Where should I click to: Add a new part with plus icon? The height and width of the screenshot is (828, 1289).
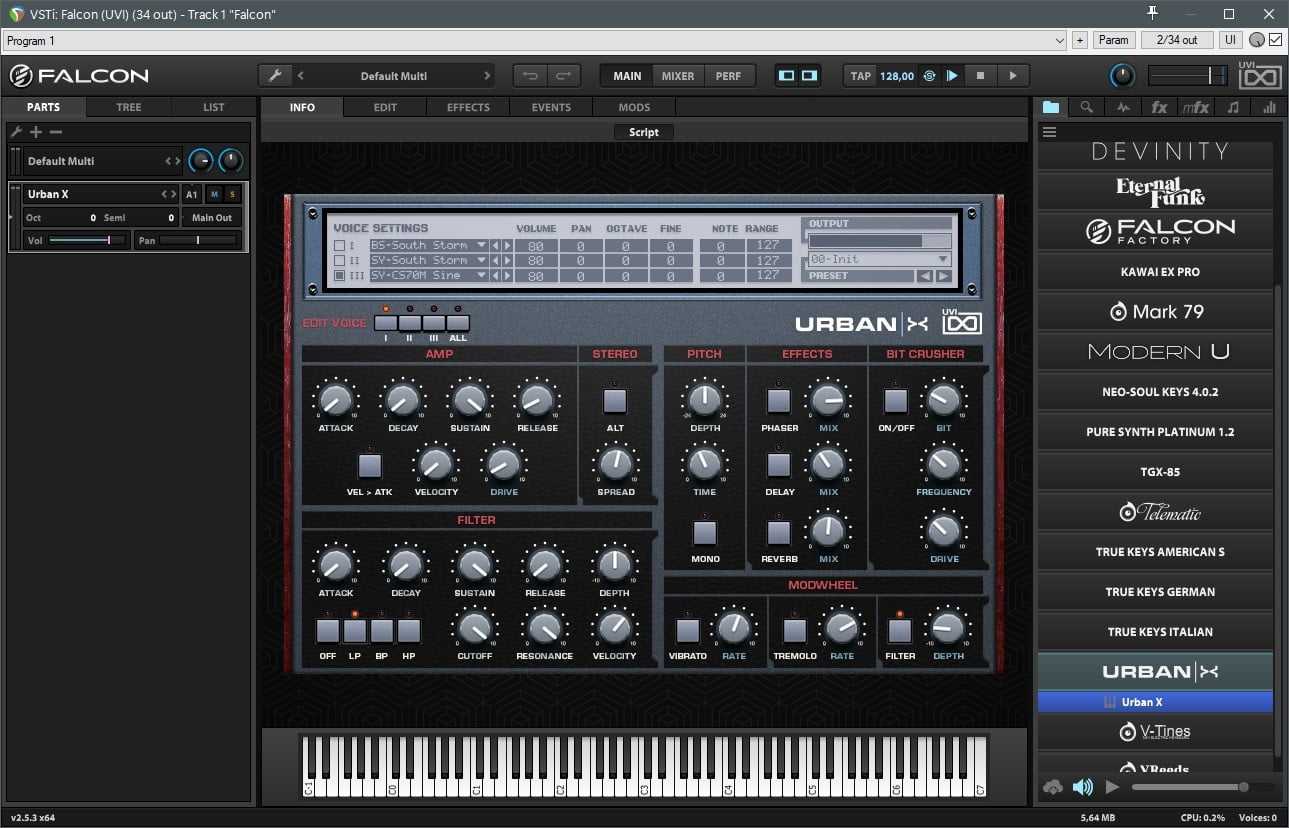(x=36, y=132)
